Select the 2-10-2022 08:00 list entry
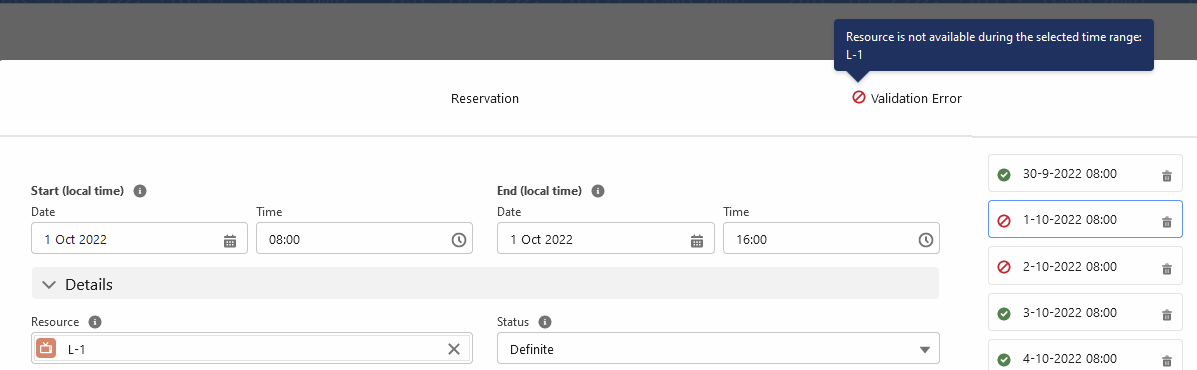The width and height of the screenshot is (1197, 370). coord(1085,267)
